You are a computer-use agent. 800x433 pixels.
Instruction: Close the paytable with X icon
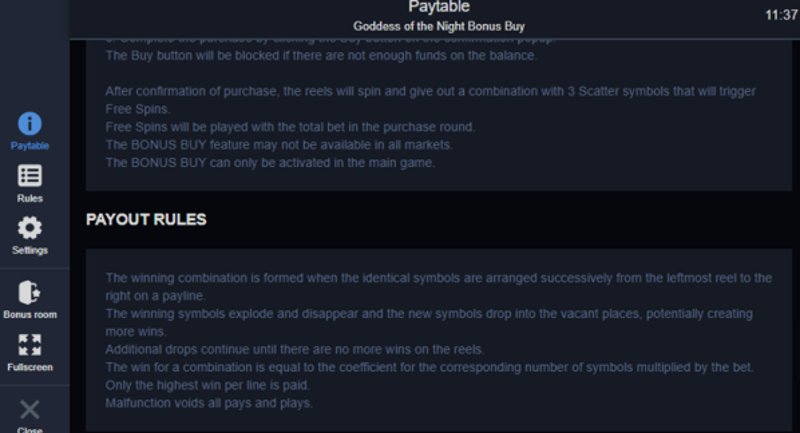pyautogui.click(x=30, y=410)
